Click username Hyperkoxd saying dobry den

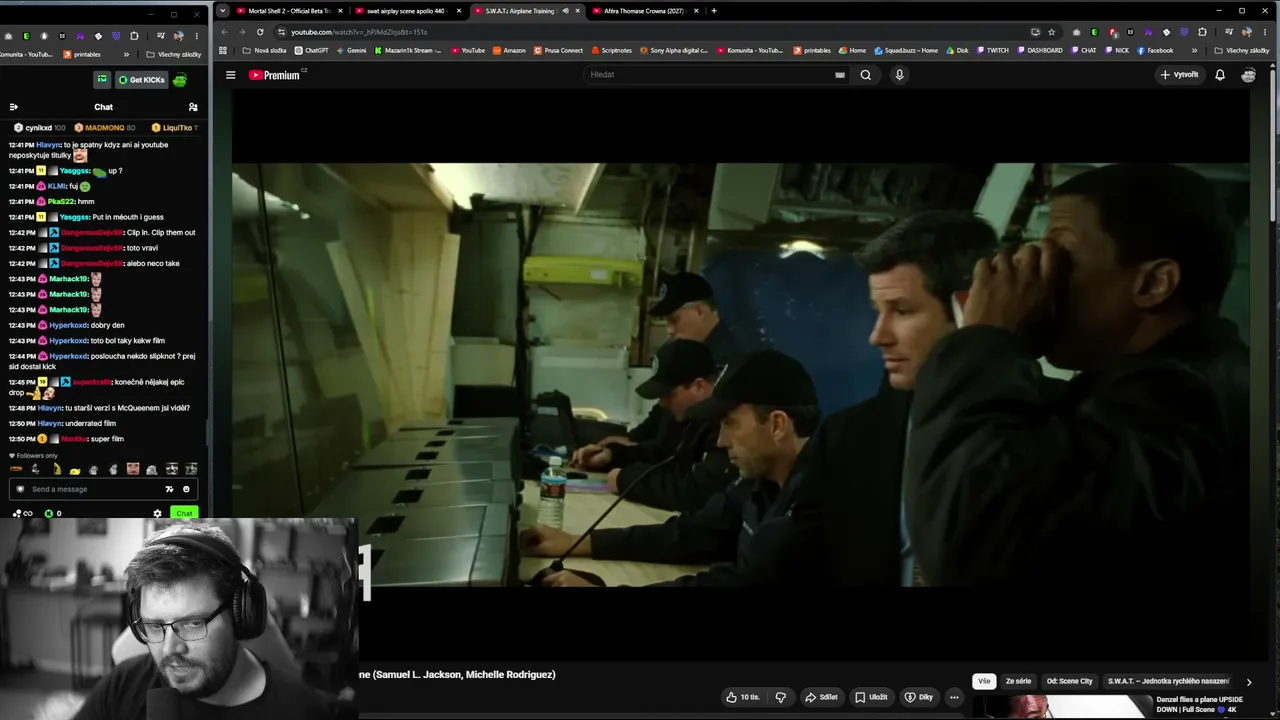(x=69, y=325)
